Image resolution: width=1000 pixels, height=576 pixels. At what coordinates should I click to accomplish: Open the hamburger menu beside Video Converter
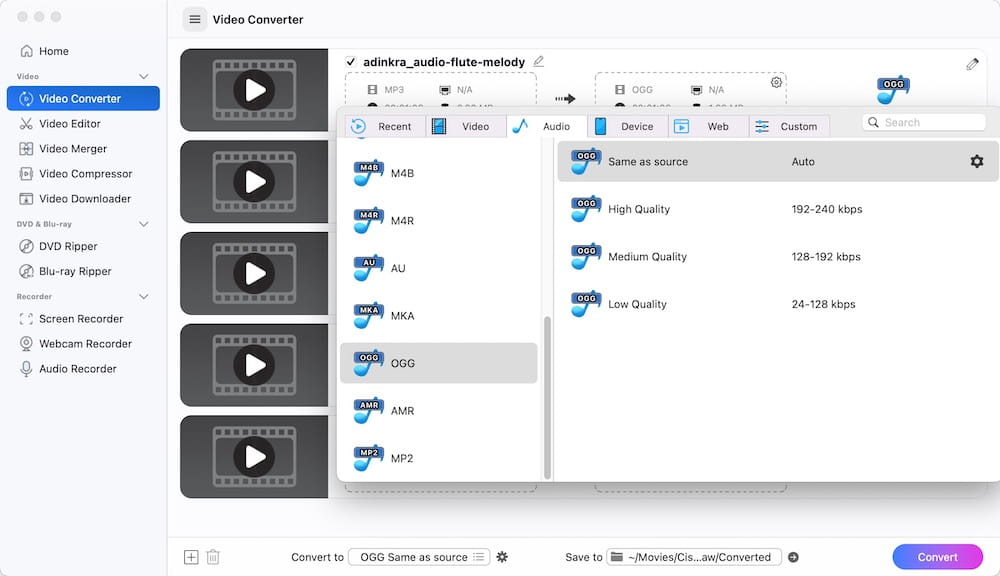coord(195,20)
